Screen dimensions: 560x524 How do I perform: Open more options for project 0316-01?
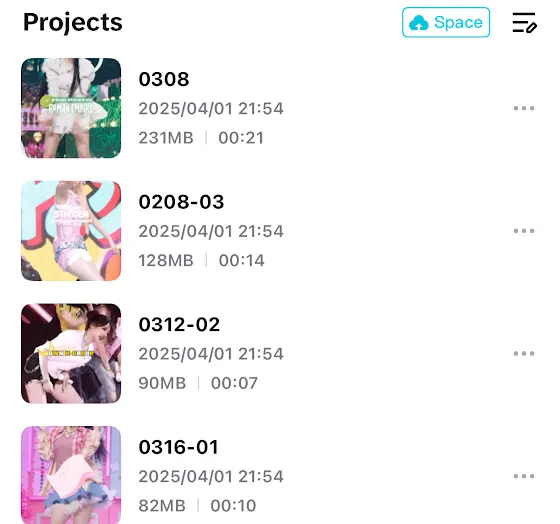(524, 476)
